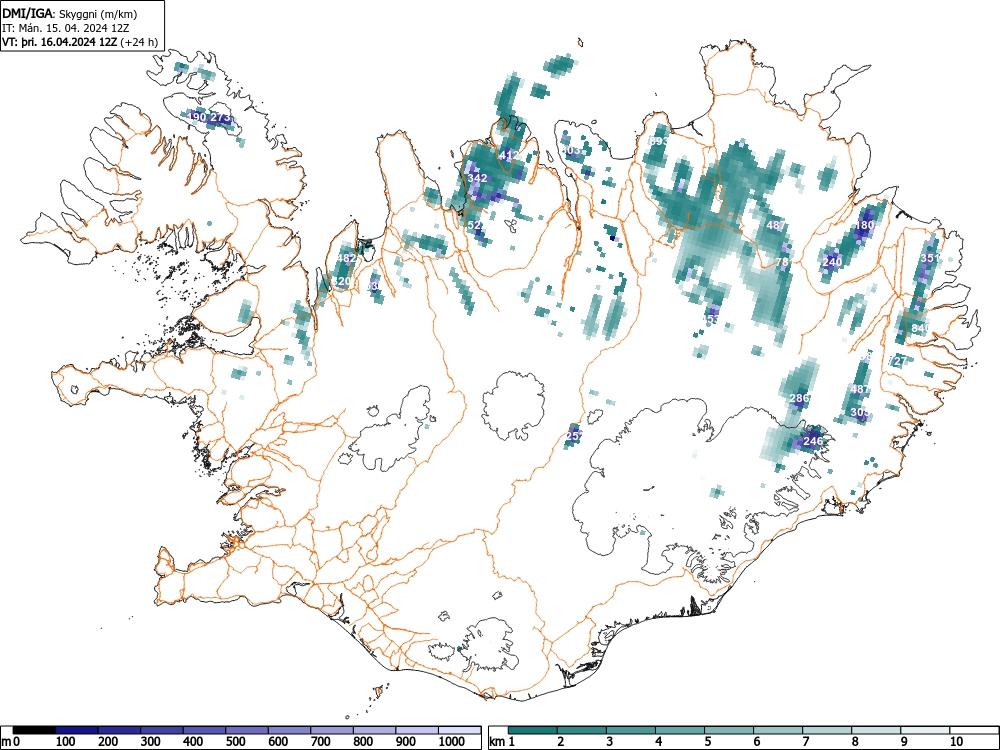Click the '200' tick label in the legend
Viewport: 1000px width, 750px height.
click(108, 741)
